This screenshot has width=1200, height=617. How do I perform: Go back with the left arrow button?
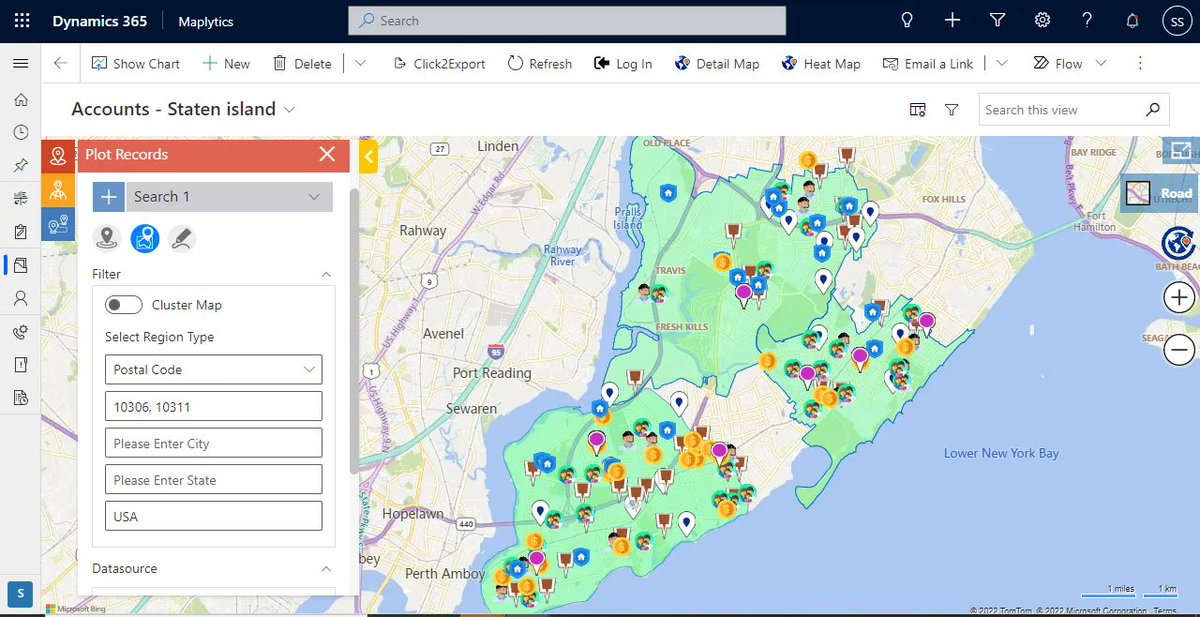[x=60, y=63]
